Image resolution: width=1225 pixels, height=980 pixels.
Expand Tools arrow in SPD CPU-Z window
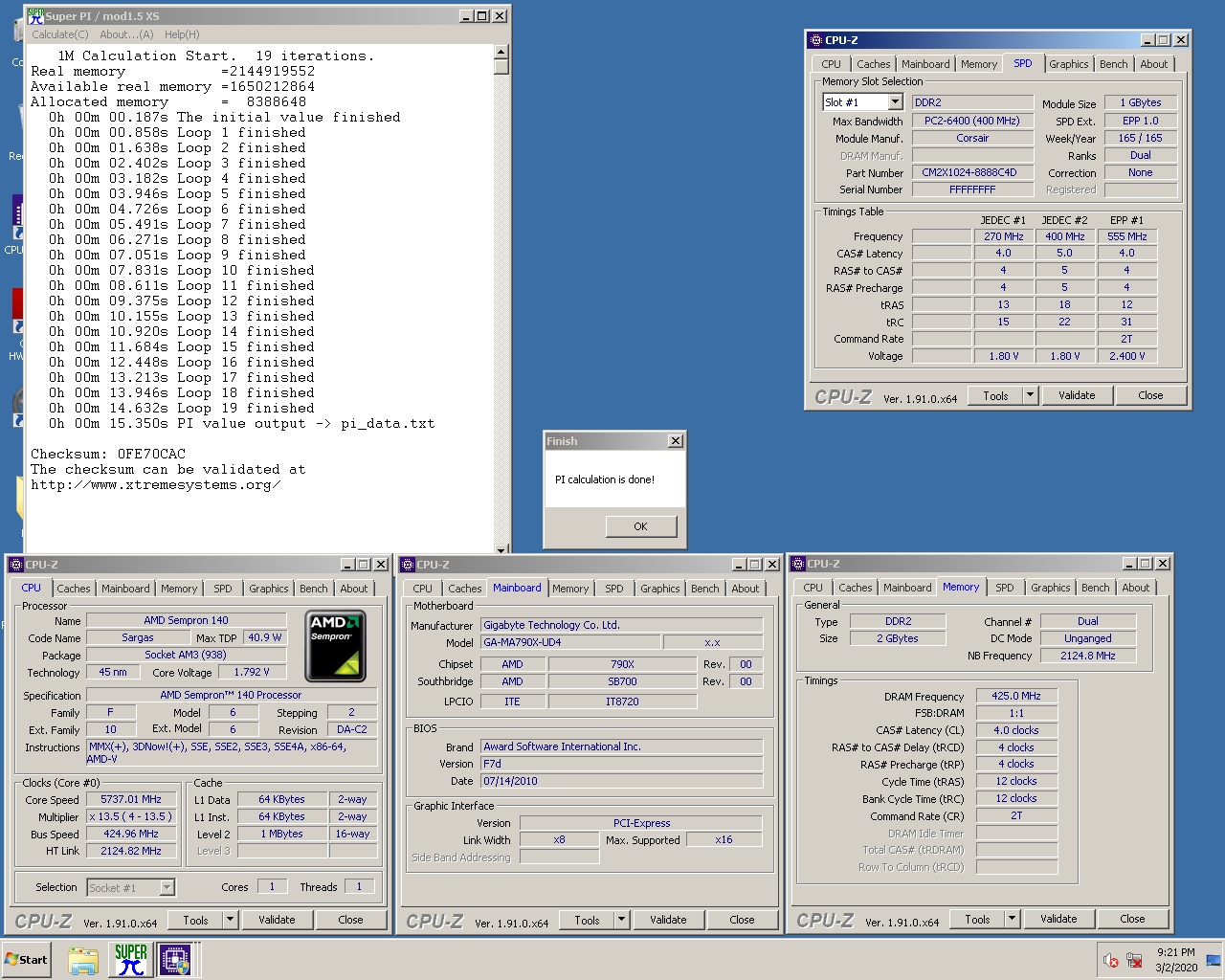click(1030, 395)
